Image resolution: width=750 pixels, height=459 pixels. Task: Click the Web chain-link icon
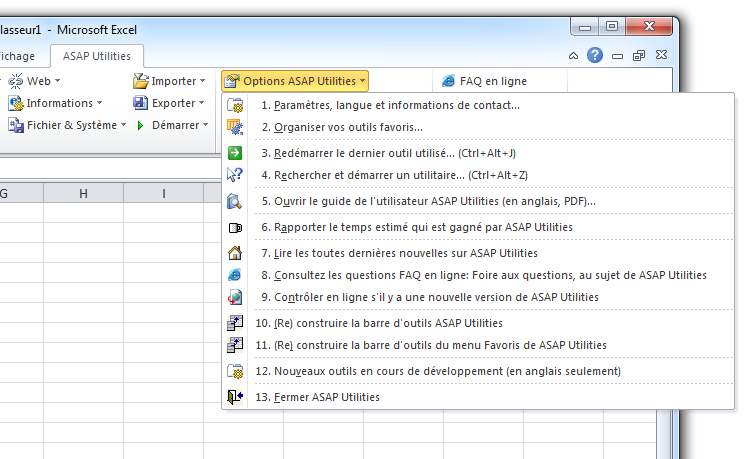pyautogui.click(x=15, y=81)
